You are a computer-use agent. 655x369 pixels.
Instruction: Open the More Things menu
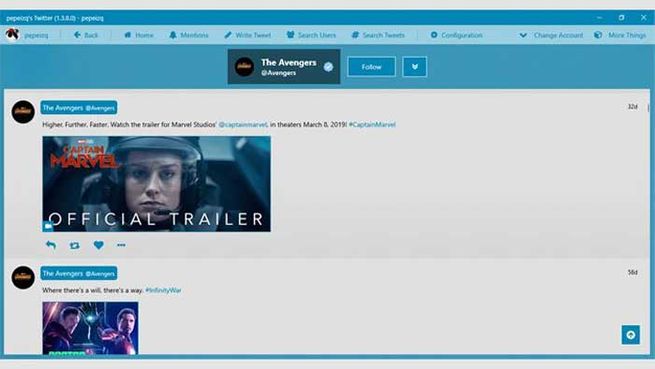pyautogui.click(x=620, y=35)
